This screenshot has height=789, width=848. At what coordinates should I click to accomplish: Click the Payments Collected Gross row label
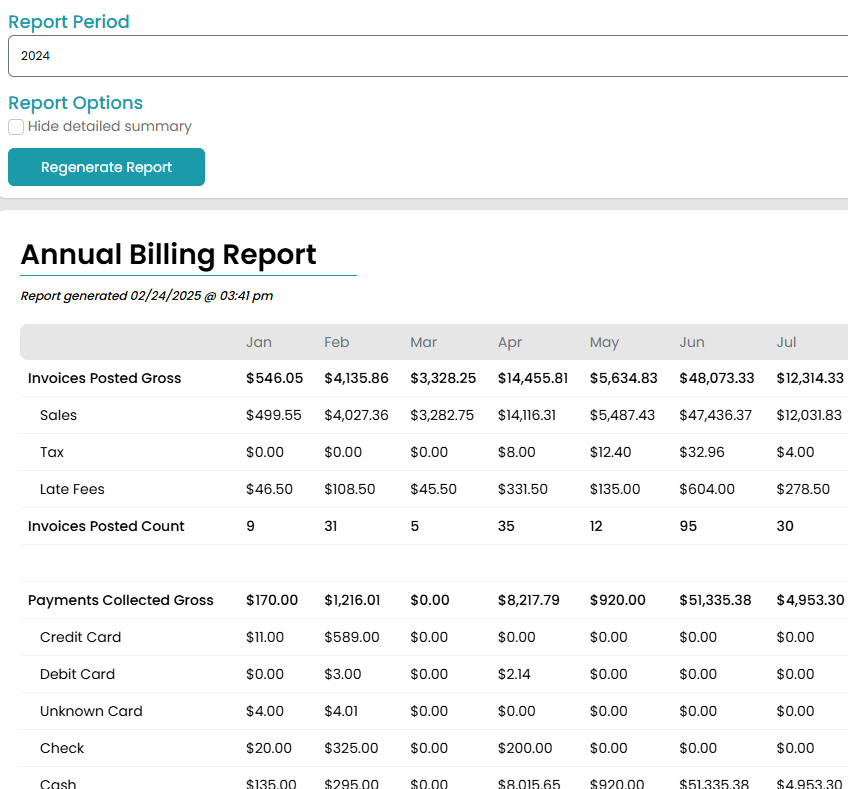coord(121,600)
